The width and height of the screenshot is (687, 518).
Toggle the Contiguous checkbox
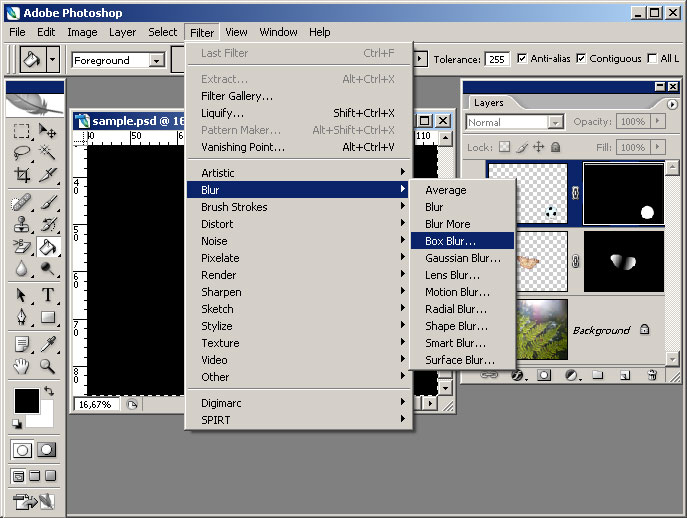click(x=581, y=58)
